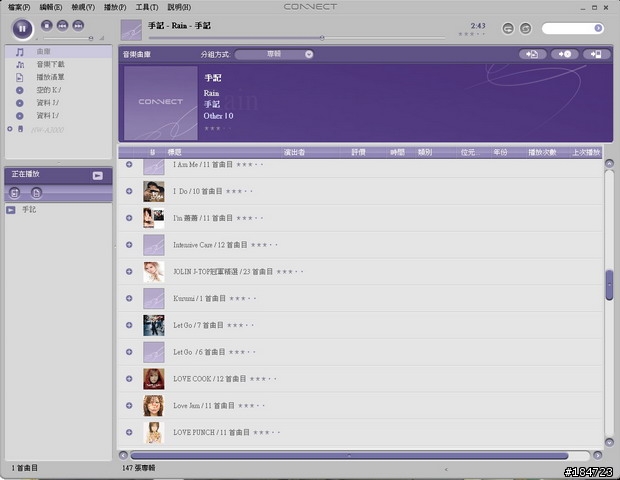
Task: Expand the LOVE PUNCH album row
Action: pyautogui.click(x=129, y=432)
